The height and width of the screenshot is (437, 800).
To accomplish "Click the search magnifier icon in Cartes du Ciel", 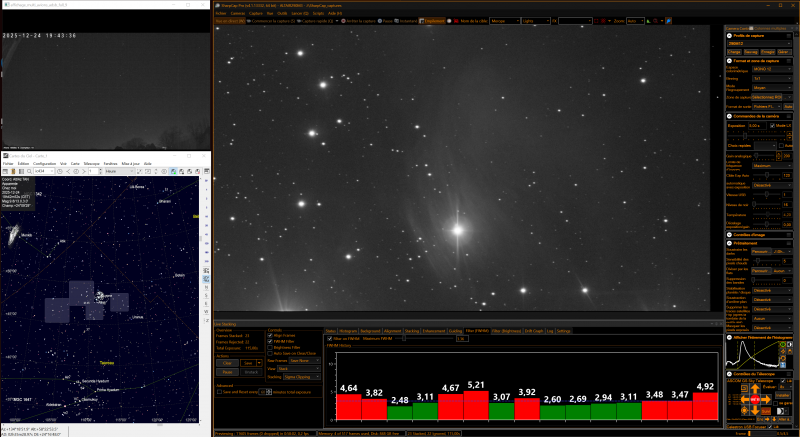I will [x=29, y=171].
